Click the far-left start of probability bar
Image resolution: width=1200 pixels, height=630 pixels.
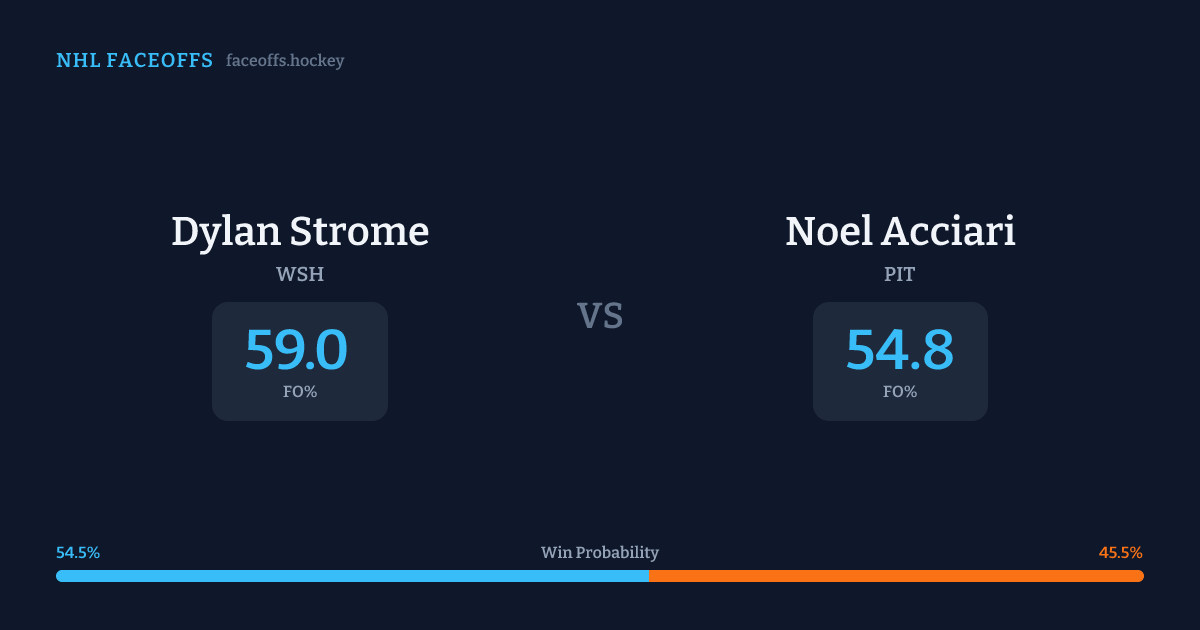(x=60, y=576)
